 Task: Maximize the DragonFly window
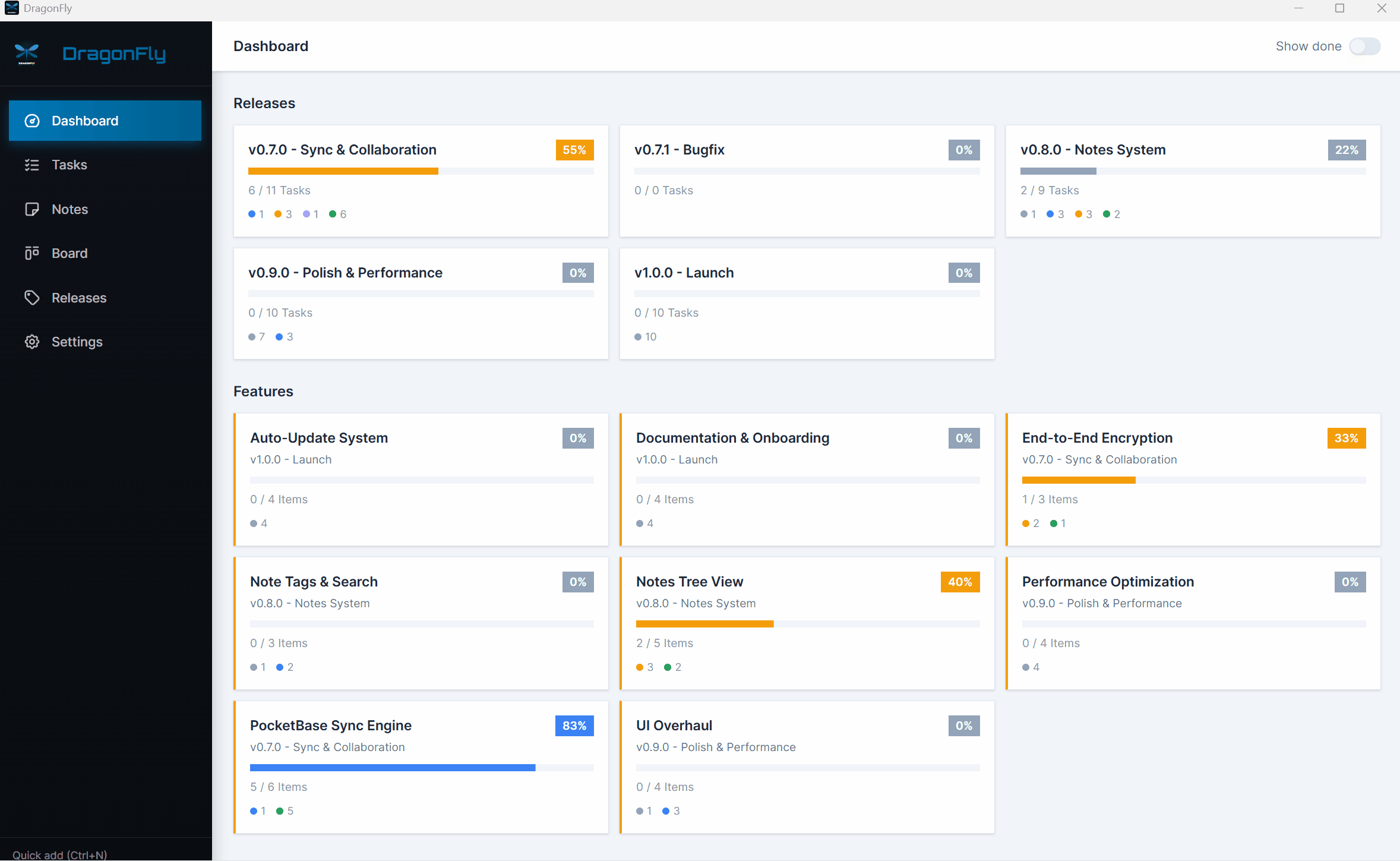[1339, 8]
